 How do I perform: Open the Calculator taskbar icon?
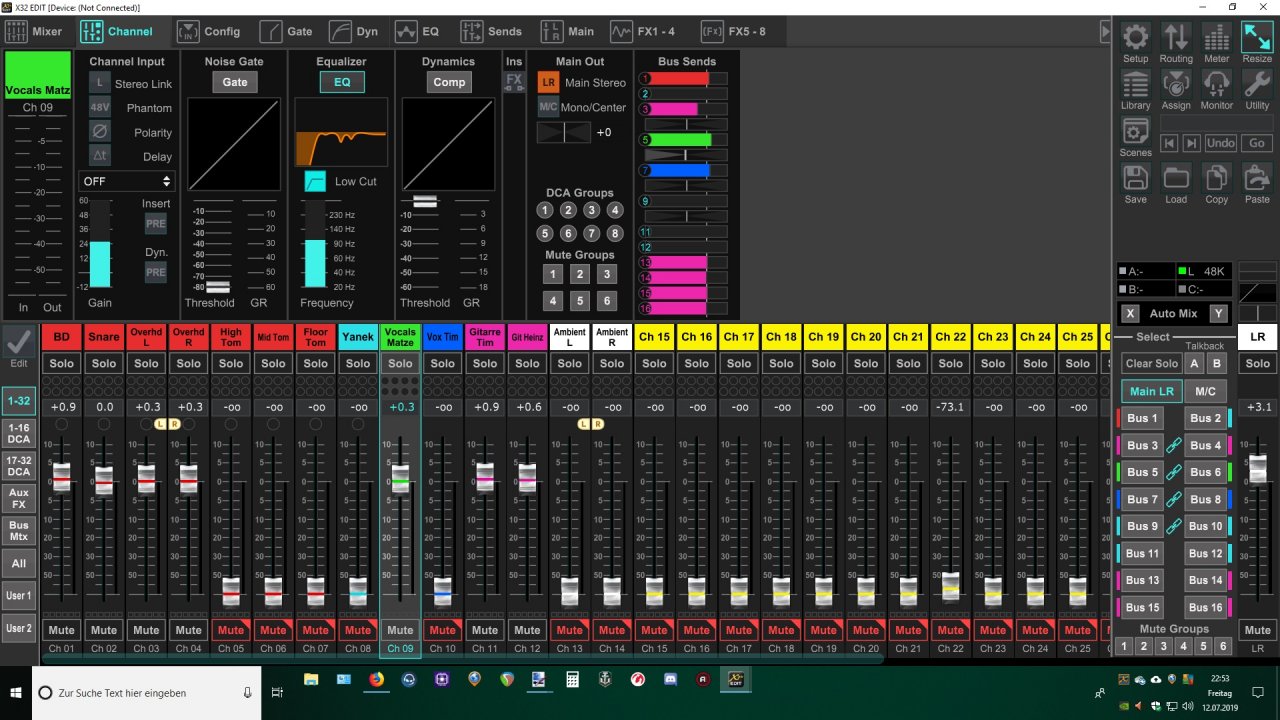click(572, 680)
